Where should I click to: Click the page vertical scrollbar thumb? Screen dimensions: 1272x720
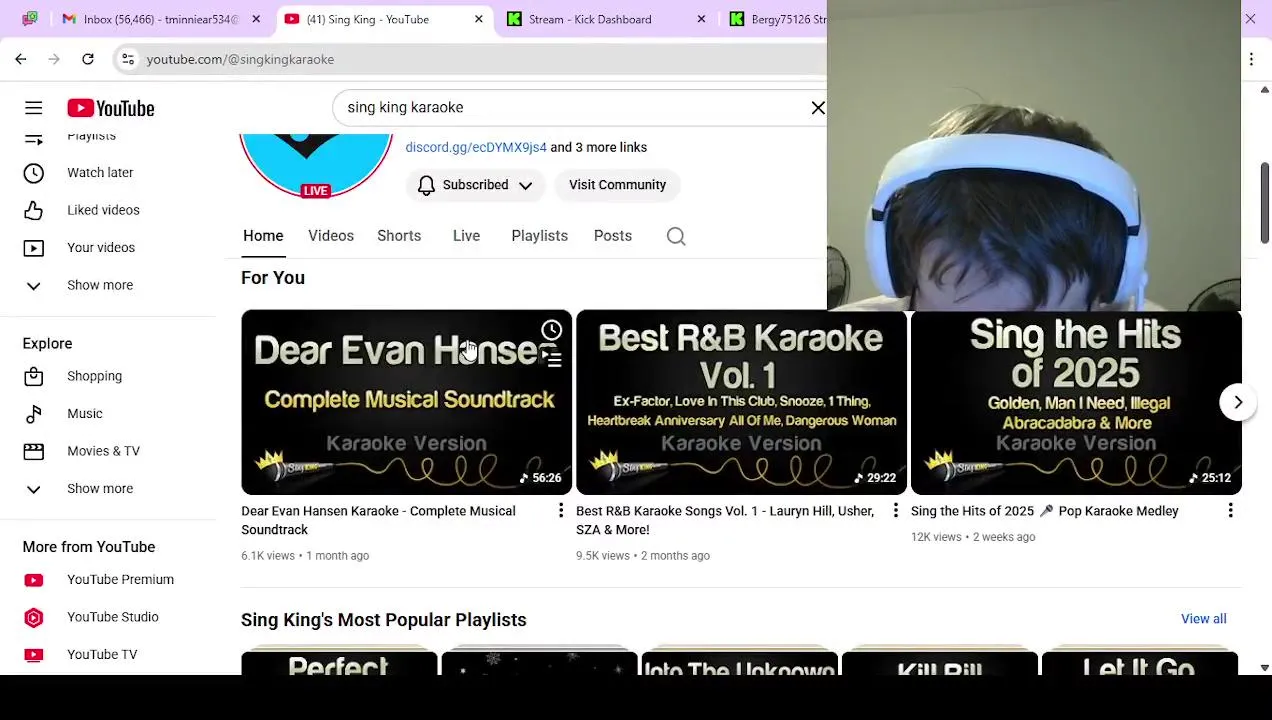pyautogui.click(x=1264, y=203)
